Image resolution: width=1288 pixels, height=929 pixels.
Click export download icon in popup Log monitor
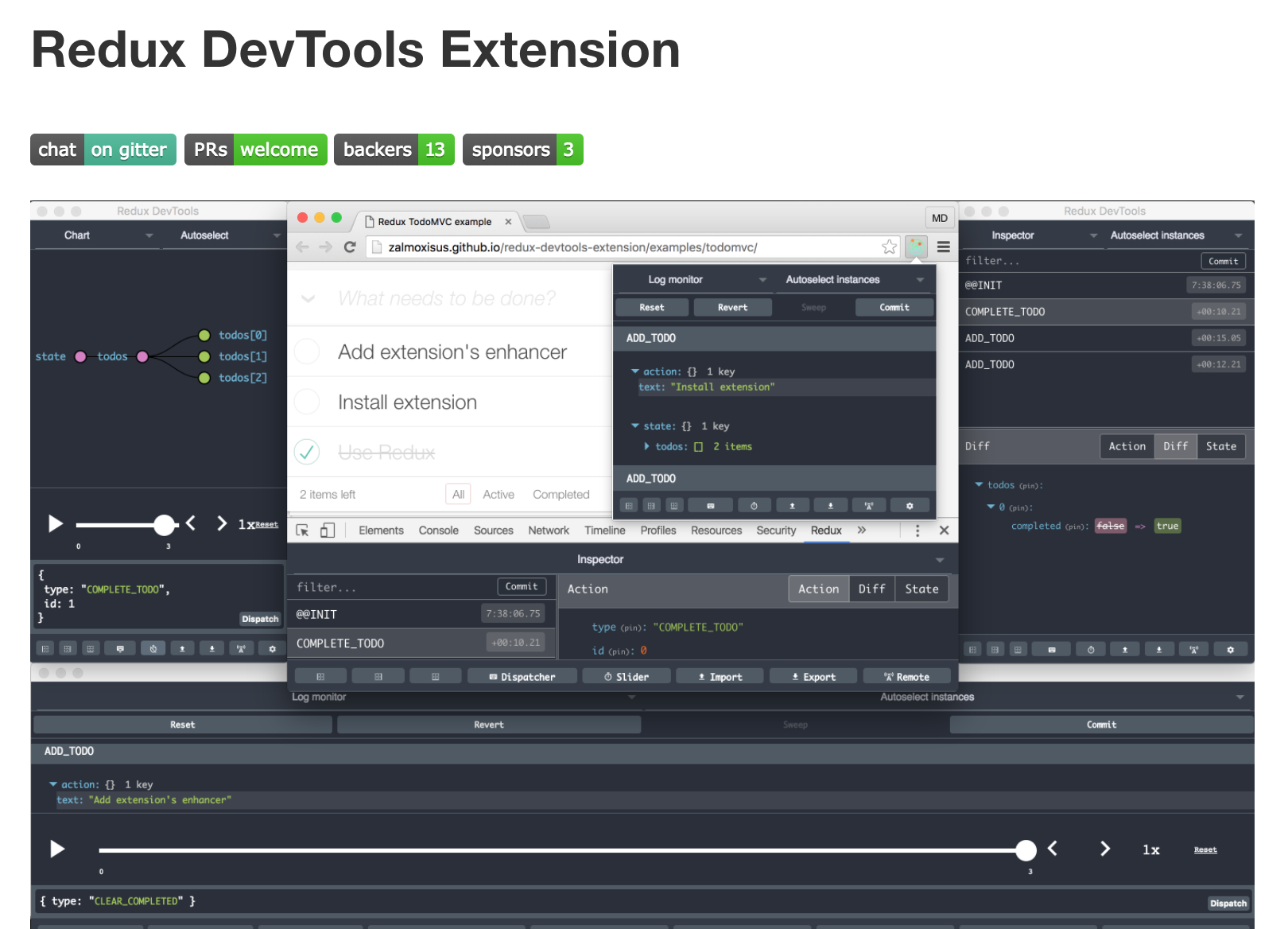[831, 506]
